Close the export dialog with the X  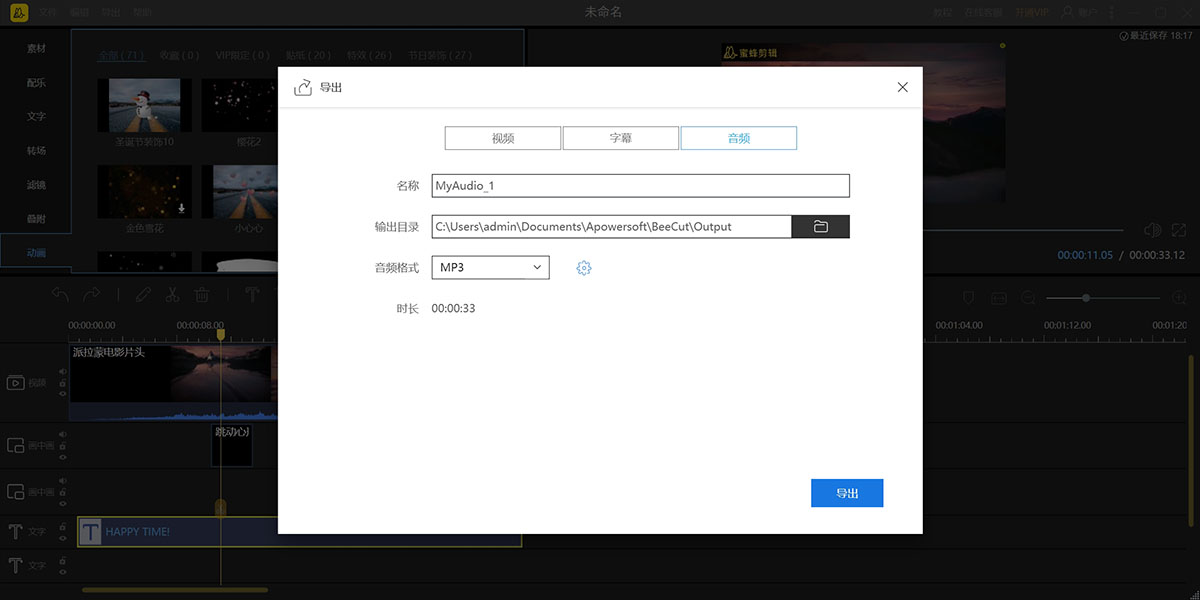pos(903,88)
